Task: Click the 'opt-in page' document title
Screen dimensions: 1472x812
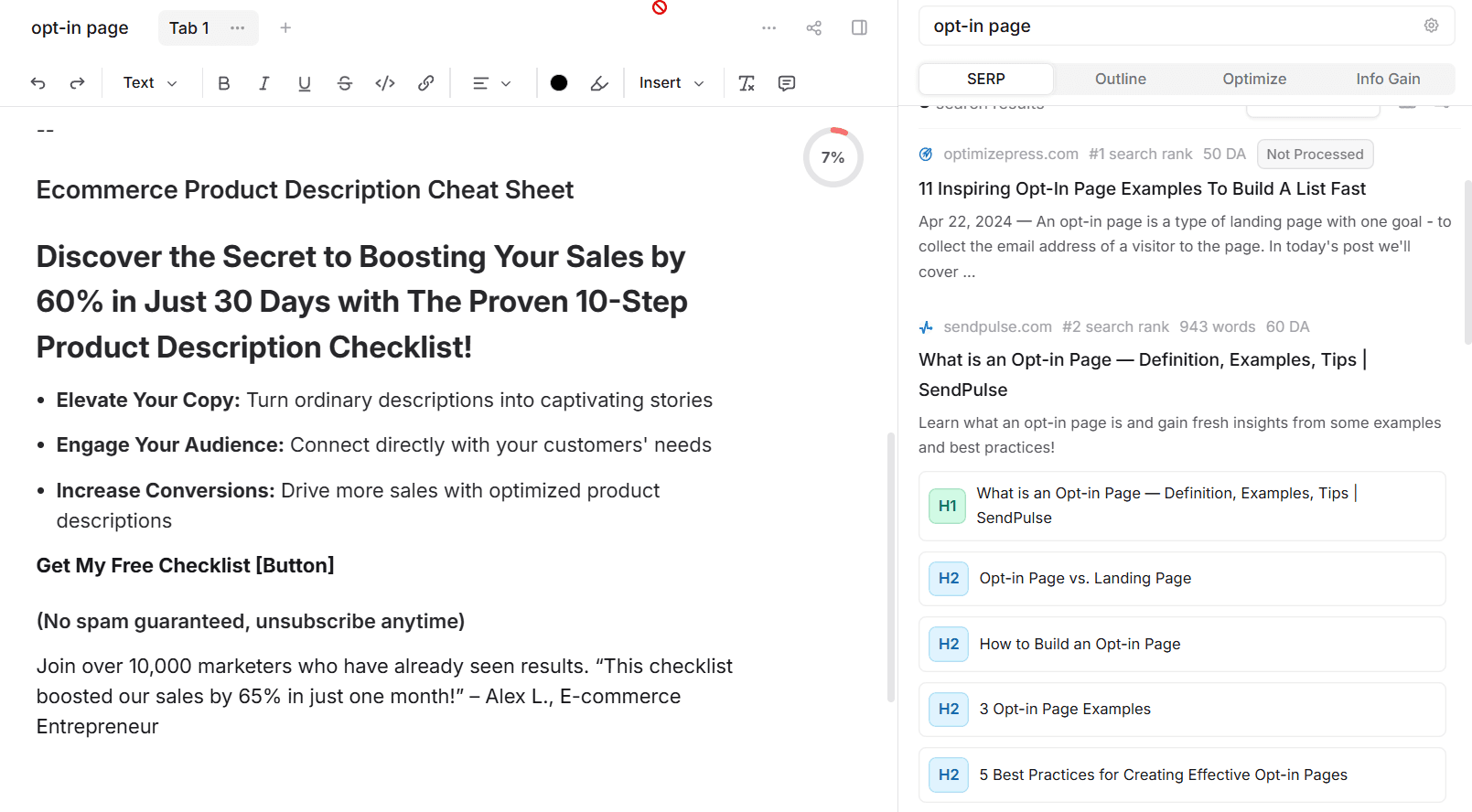Action: pos(80,27)
